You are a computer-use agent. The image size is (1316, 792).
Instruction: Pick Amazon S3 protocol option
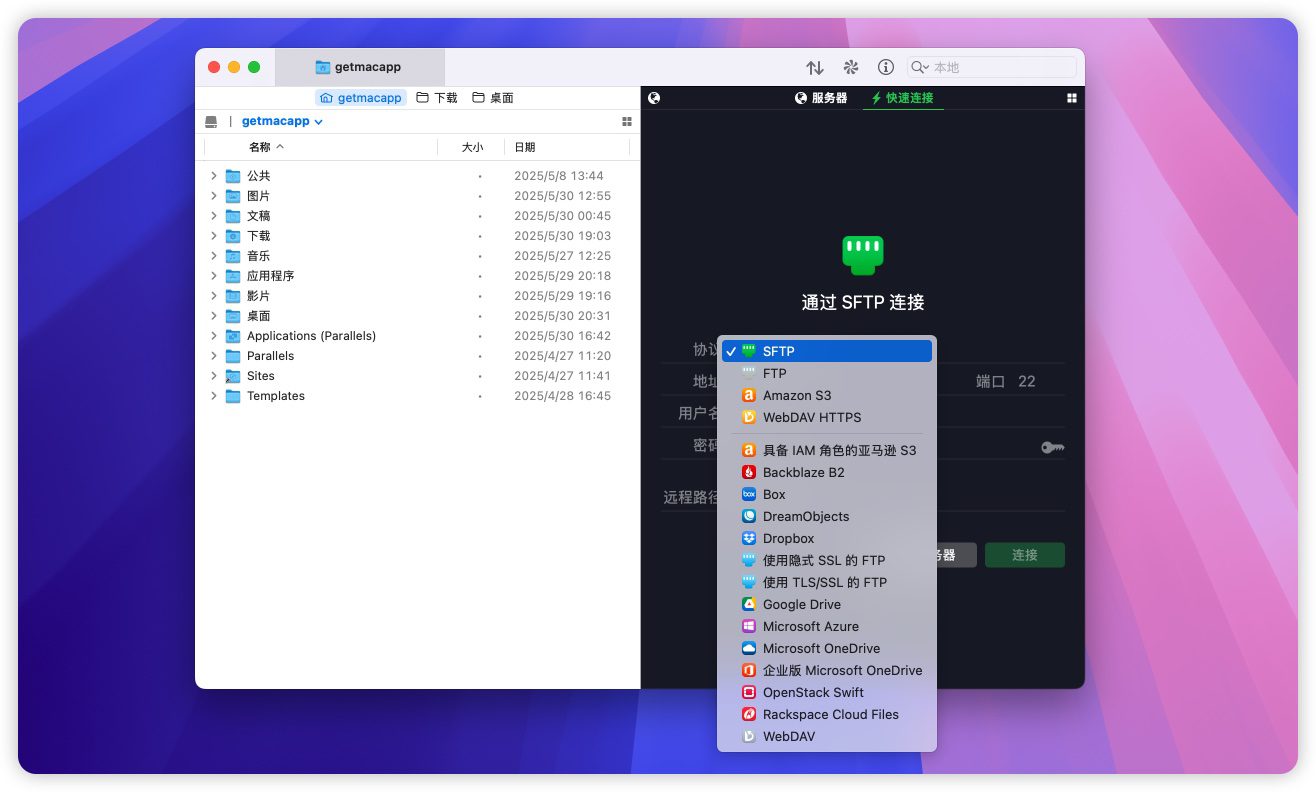click(796, 395)
